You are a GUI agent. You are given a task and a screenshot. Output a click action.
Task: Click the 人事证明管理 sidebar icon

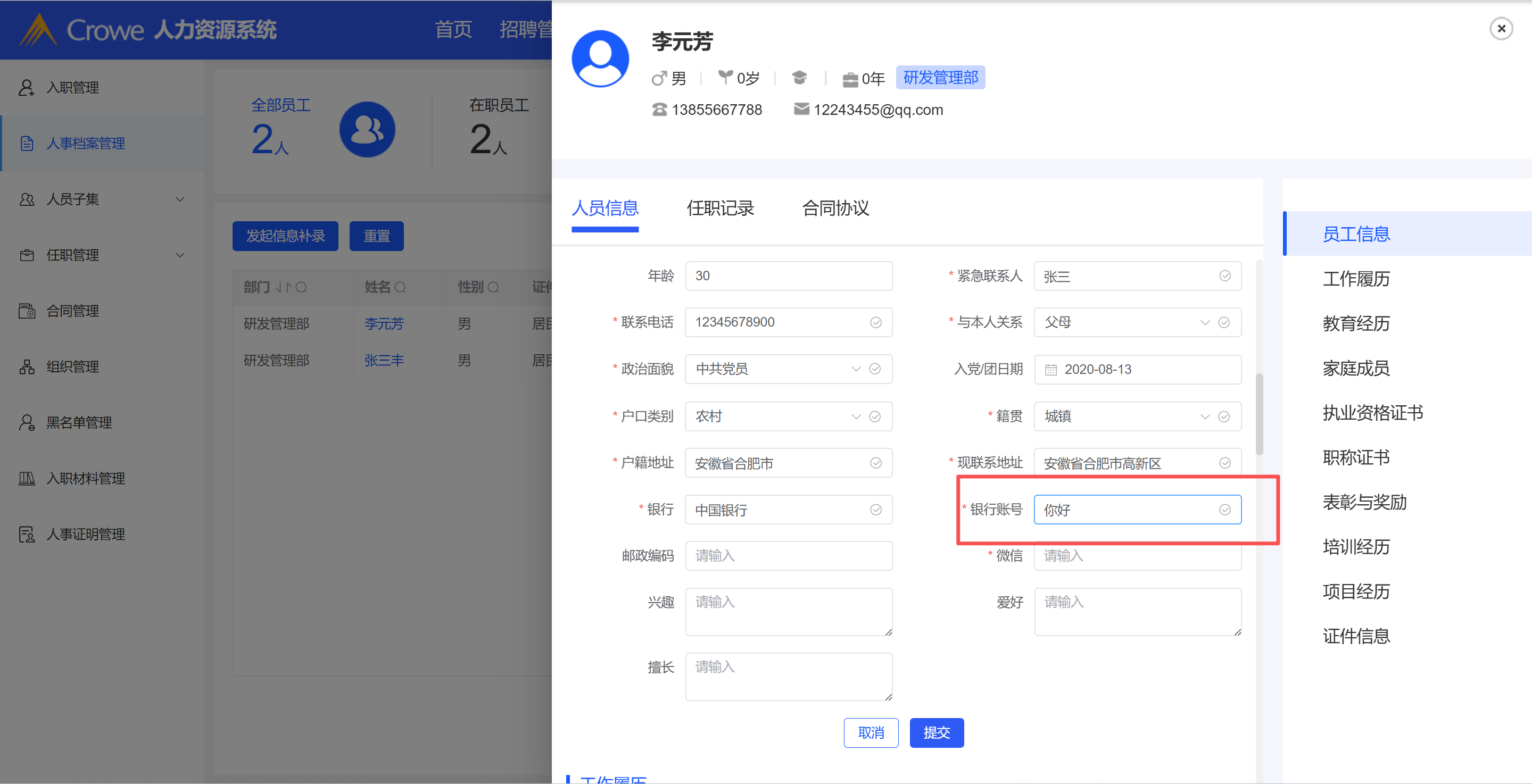(26, 535)
